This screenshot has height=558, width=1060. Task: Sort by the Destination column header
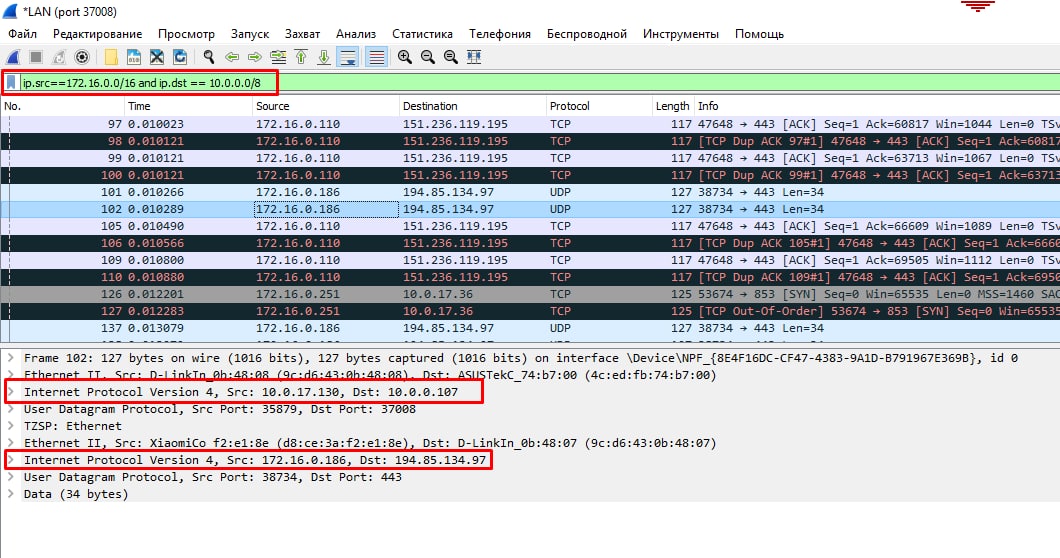coord(473,106)
